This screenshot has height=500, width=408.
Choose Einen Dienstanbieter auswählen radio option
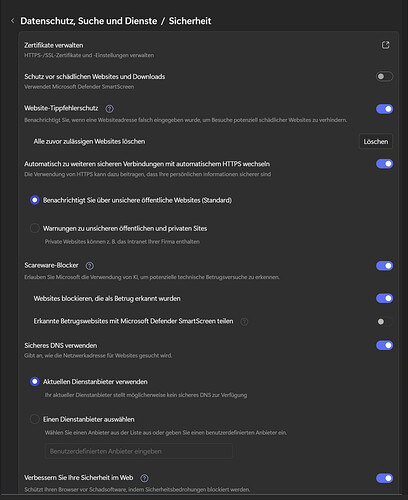(x=35, y=419)
